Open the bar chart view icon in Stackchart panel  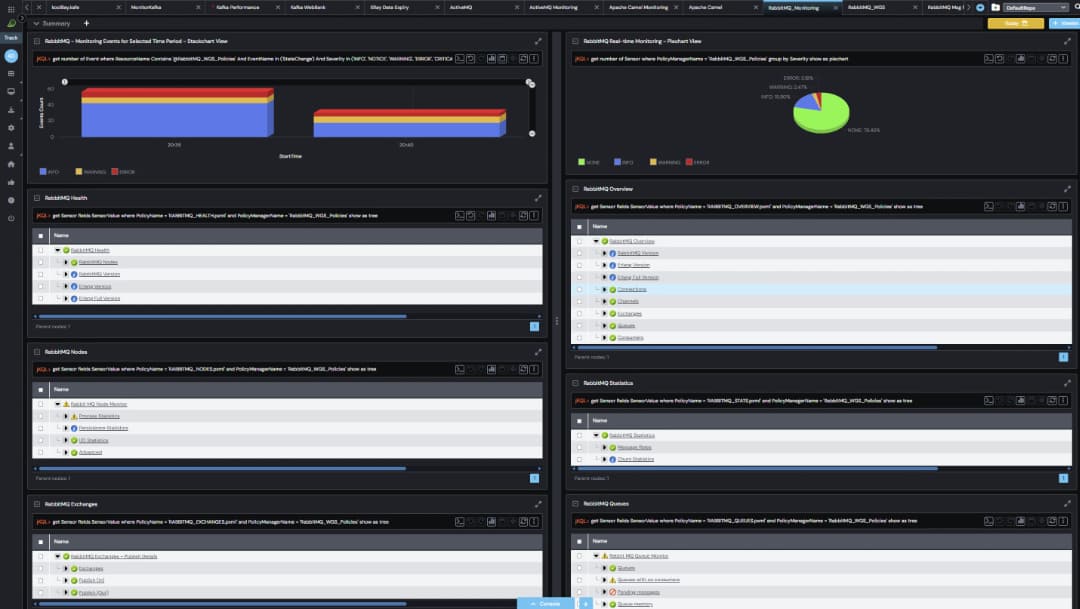[493, 60]
